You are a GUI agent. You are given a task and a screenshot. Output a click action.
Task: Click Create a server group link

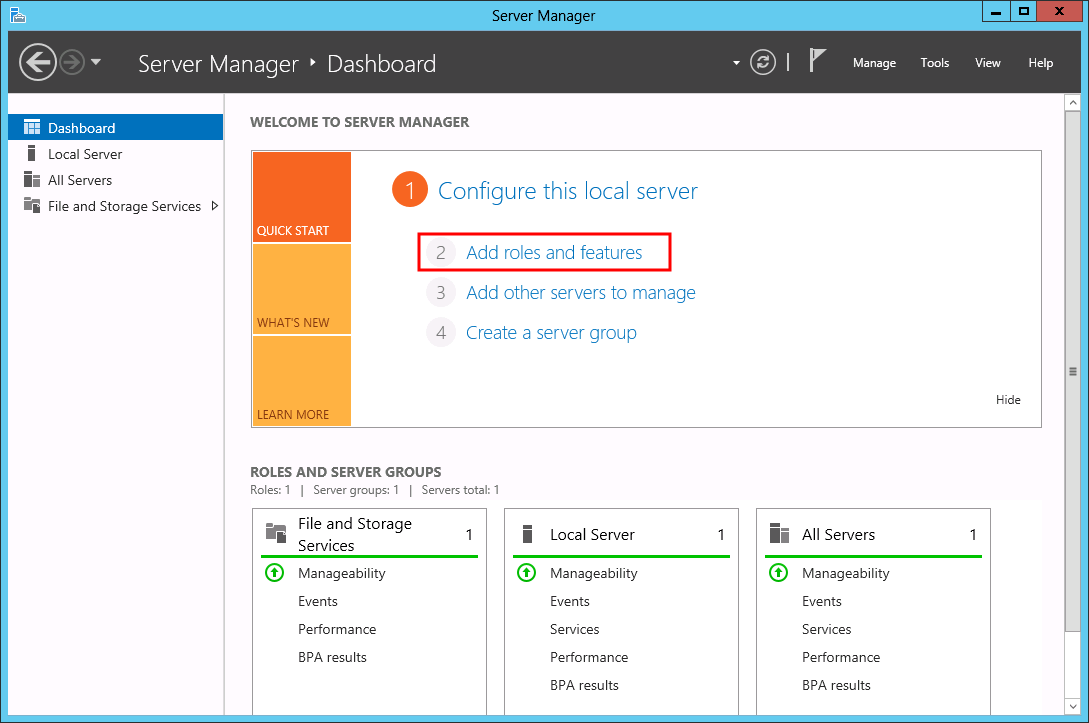551,333
